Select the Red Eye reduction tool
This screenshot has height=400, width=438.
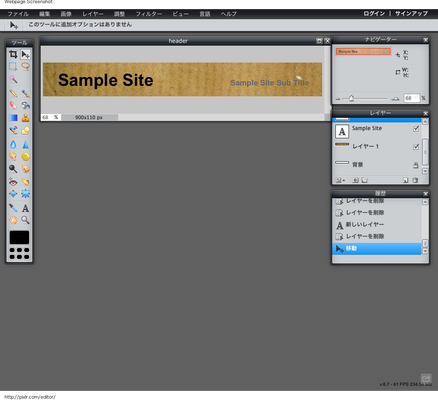point(13,182)
